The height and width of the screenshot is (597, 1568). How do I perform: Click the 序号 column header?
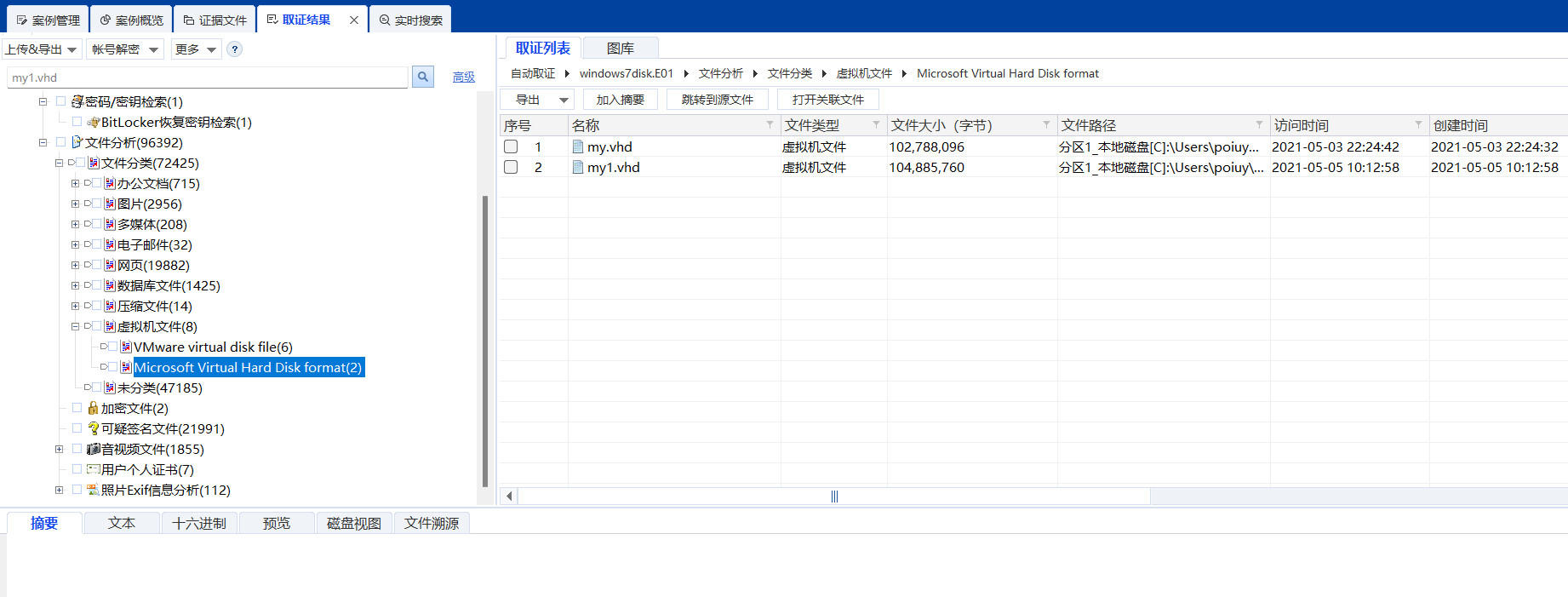[x=534, y=125]
